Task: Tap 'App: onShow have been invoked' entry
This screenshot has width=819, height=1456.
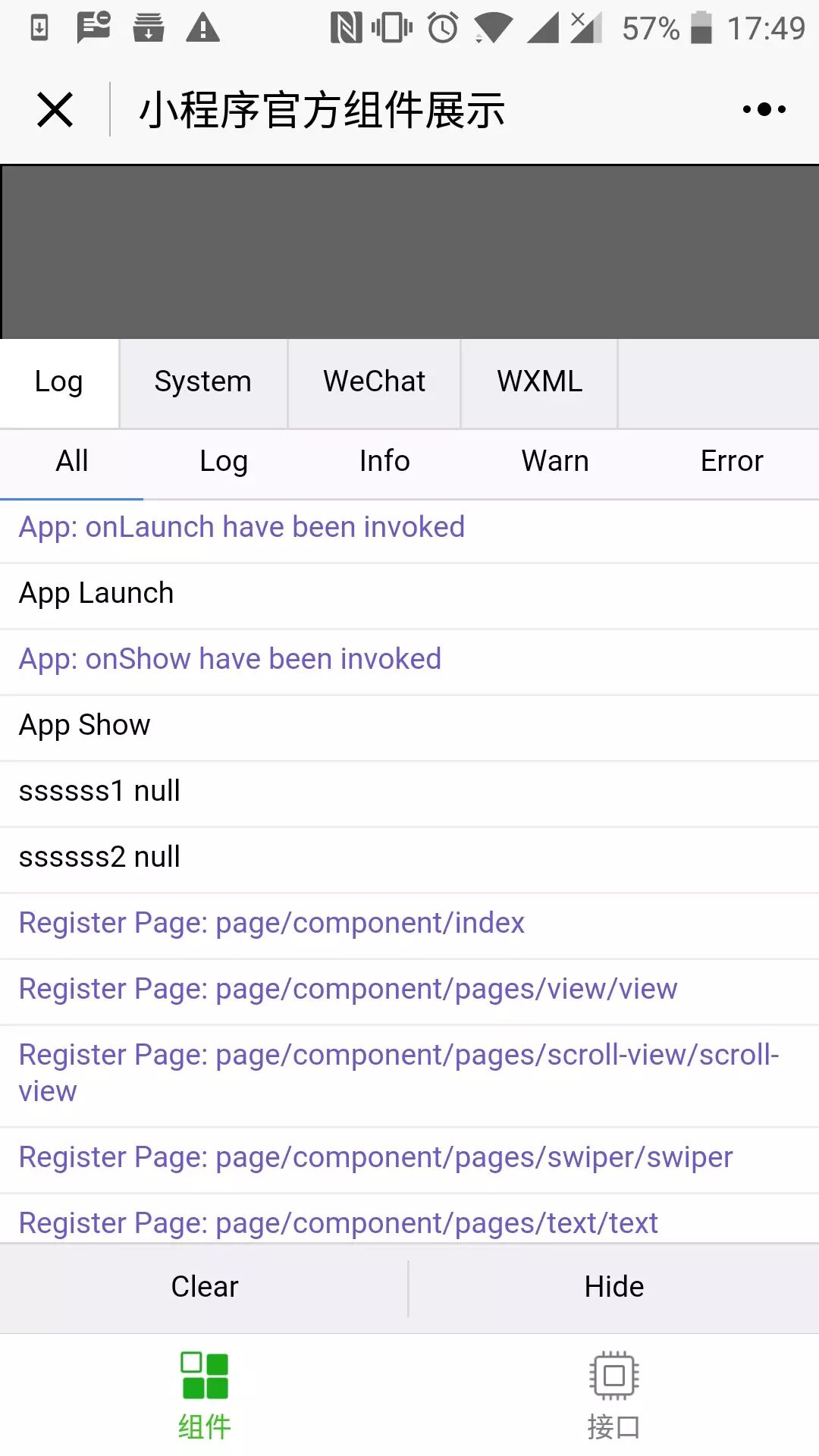Action: click(x=409, y=661)
